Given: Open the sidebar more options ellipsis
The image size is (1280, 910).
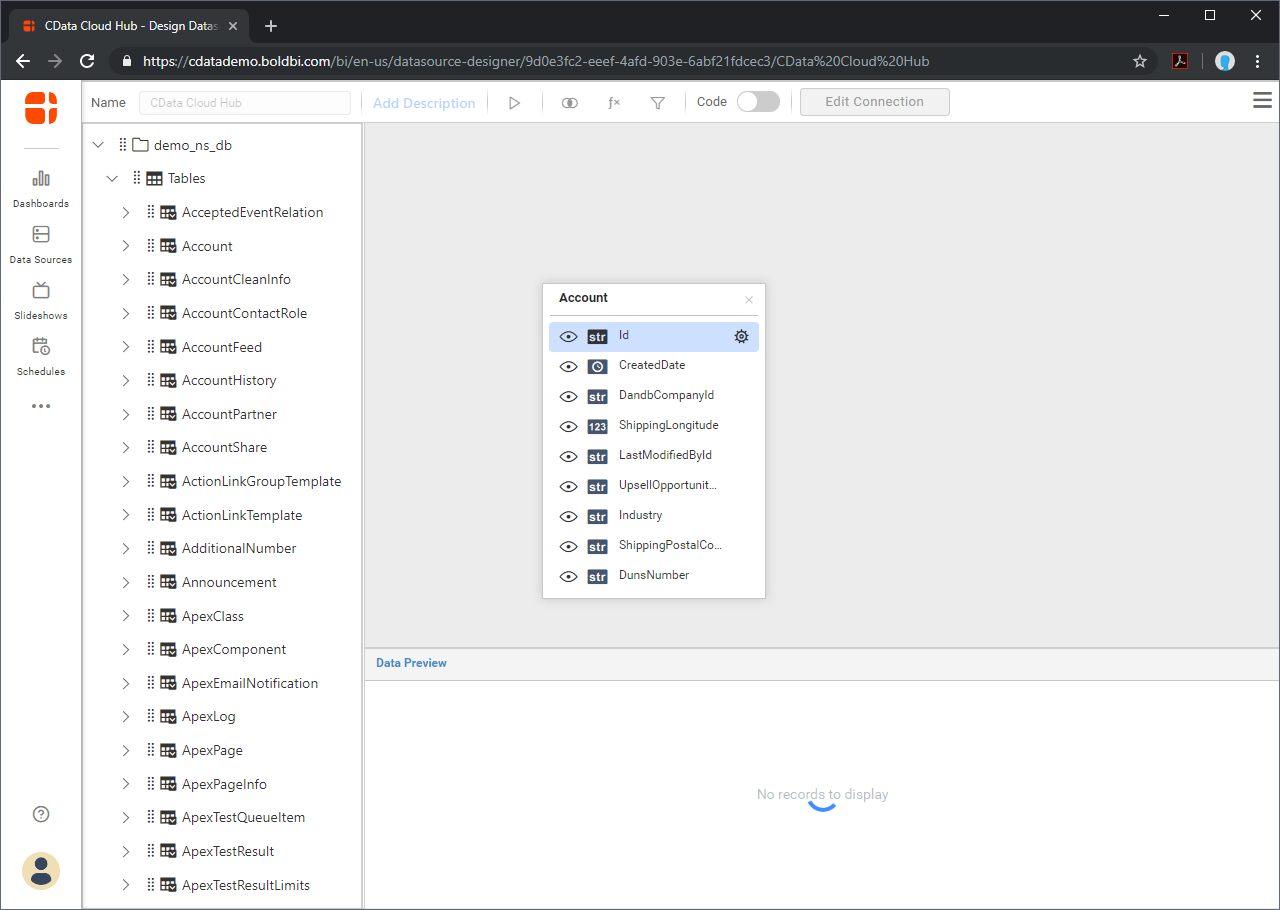Looking at the screenshot, I should point(41,406).
